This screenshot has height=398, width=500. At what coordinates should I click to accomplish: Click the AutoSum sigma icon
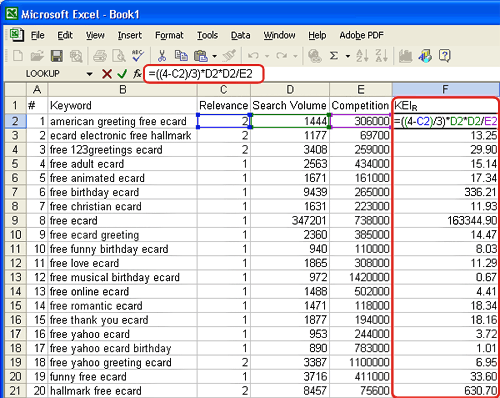pos(334,56)
